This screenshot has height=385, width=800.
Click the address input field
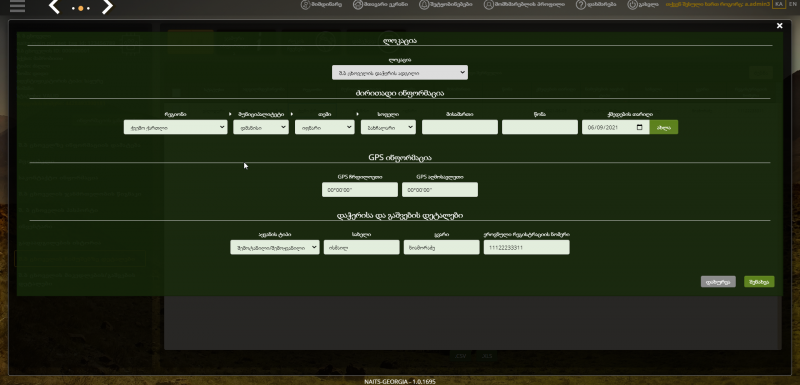460,127
